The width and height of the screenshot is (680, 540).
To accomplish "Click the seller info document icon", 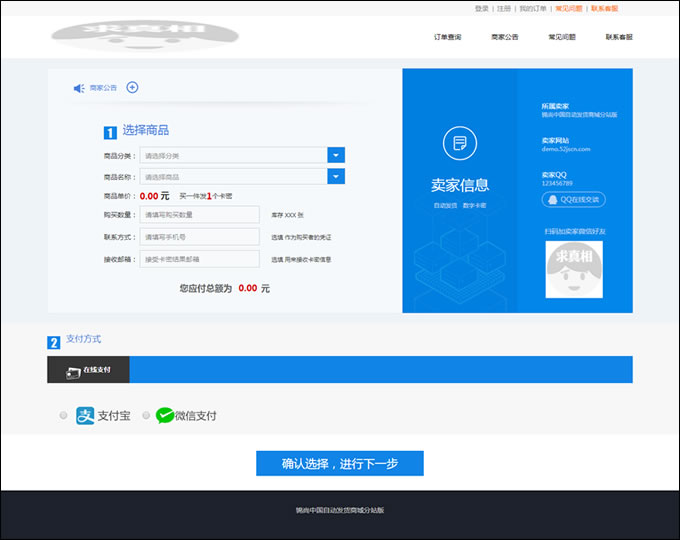I will click(460, 143).
